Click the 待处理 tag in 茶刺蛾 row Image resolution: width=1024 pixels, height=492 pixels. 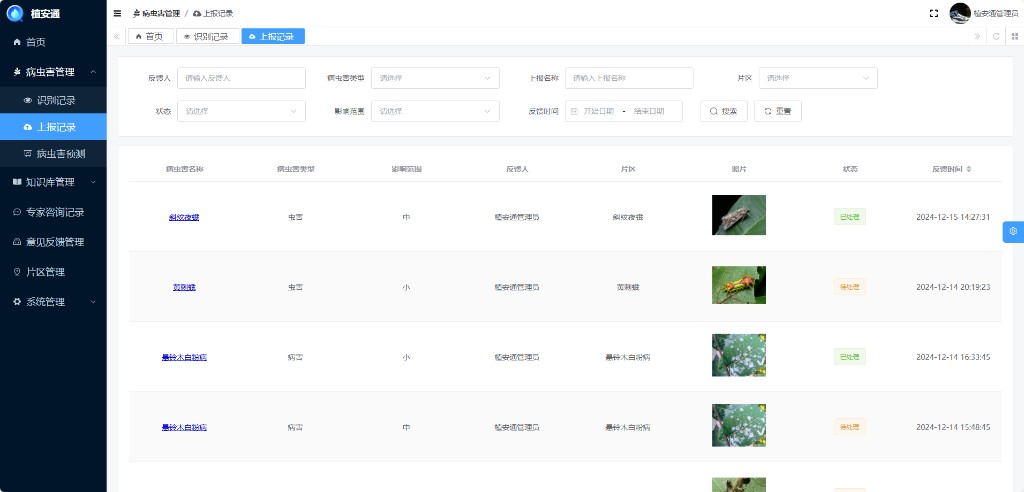(850, 287)
